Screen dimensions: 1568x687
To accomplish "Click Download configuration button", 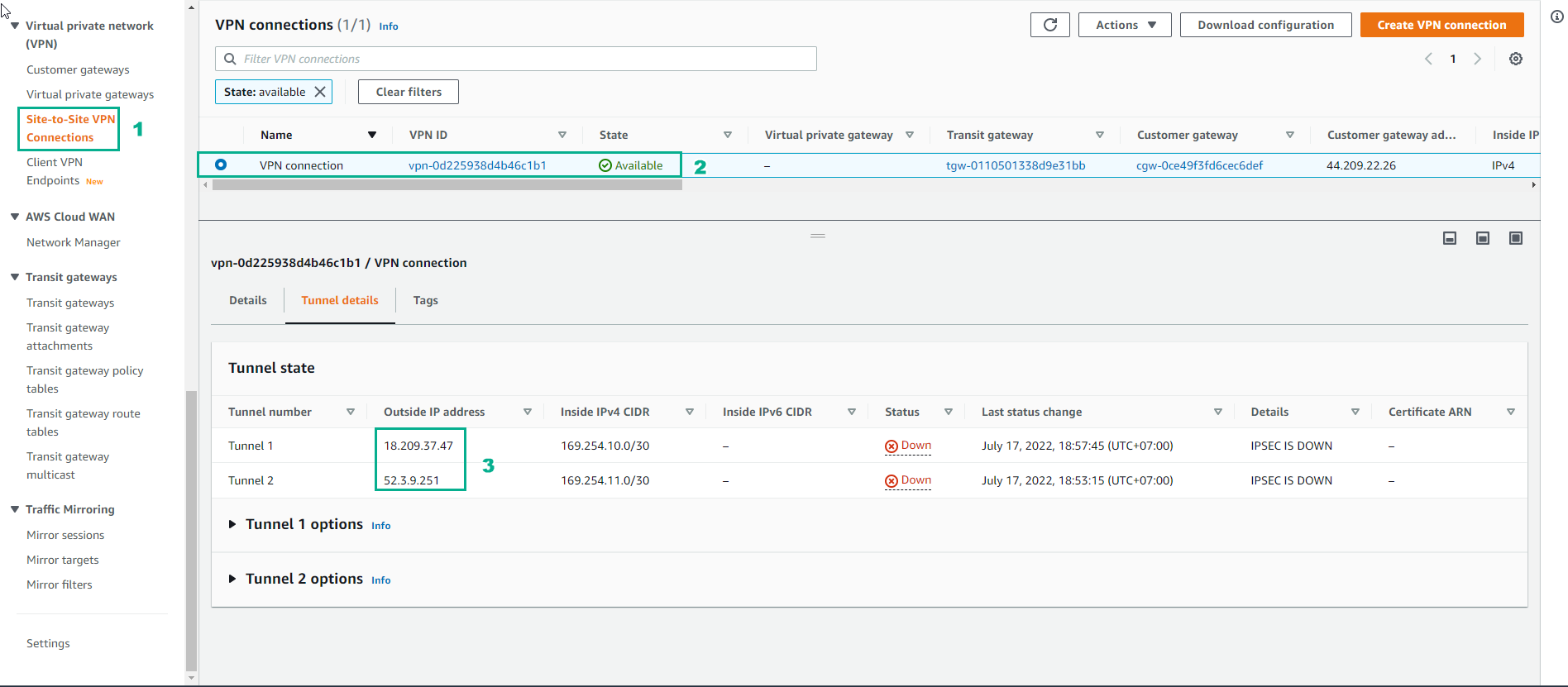I will point(1265,25).
